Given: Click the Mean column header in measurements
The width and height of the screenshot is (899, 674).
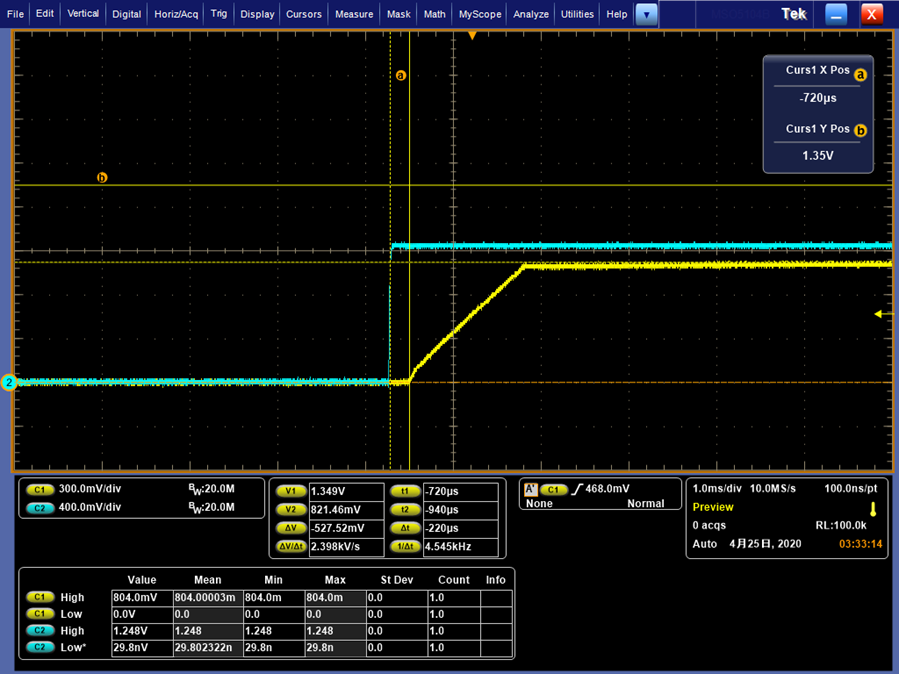Looking at the screenshot, I should point(208,580).
